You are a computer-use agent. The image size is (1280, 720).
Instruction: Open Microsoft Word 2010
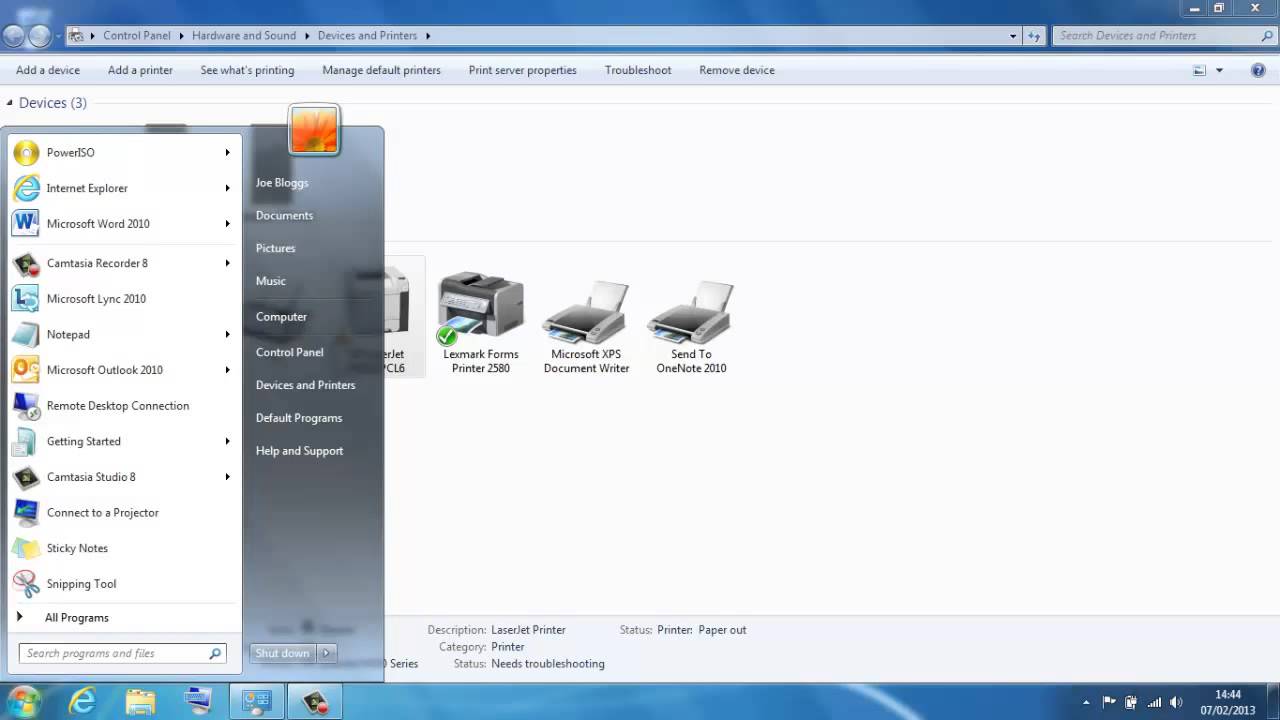click(x=122, y=224)
